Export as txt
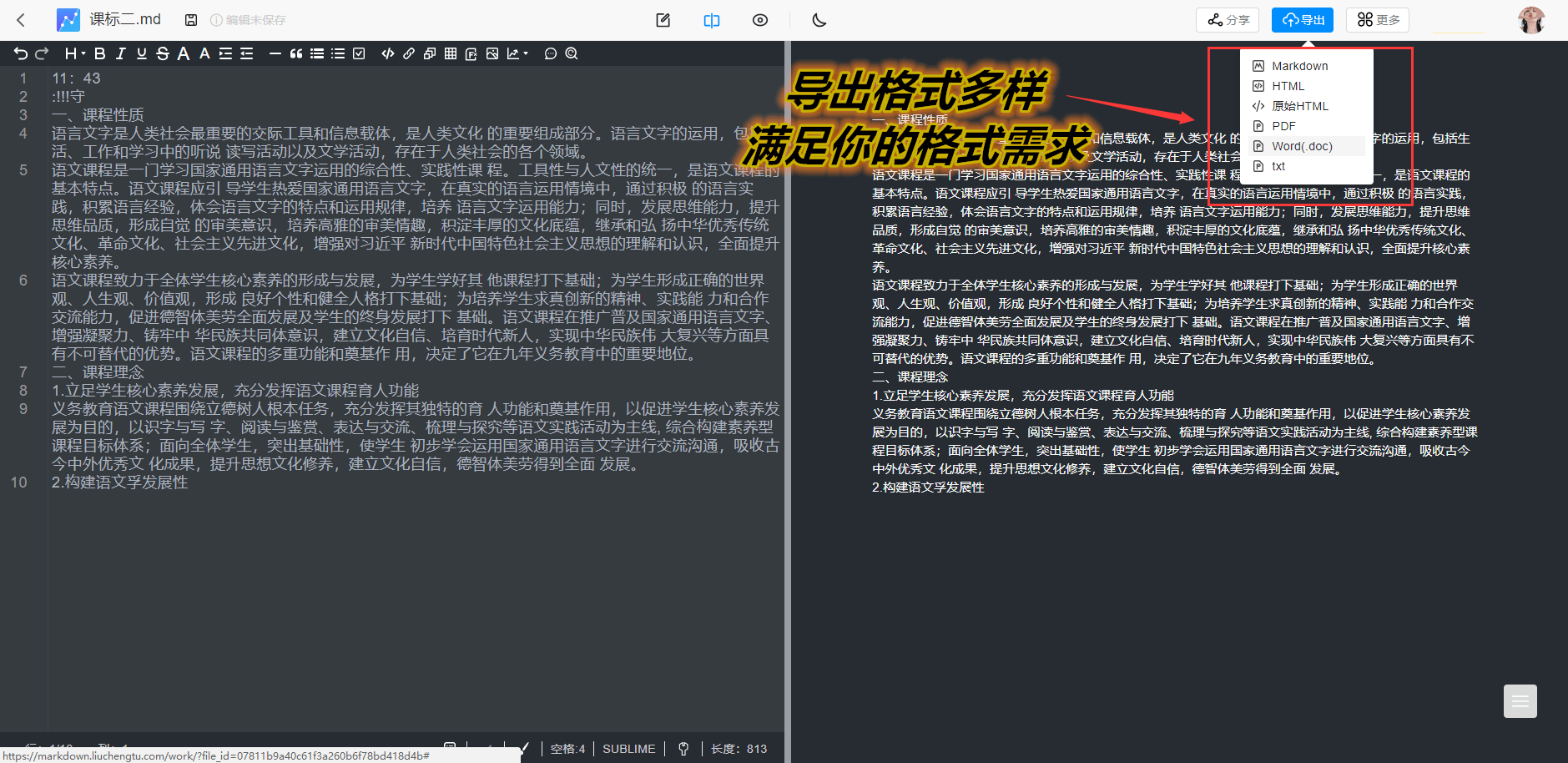 [1307, 166]
